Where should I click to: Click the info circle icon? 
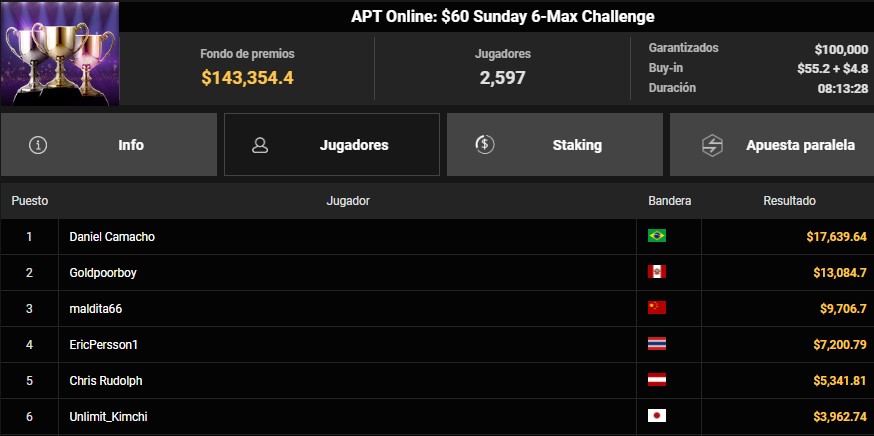click(38, 145)
